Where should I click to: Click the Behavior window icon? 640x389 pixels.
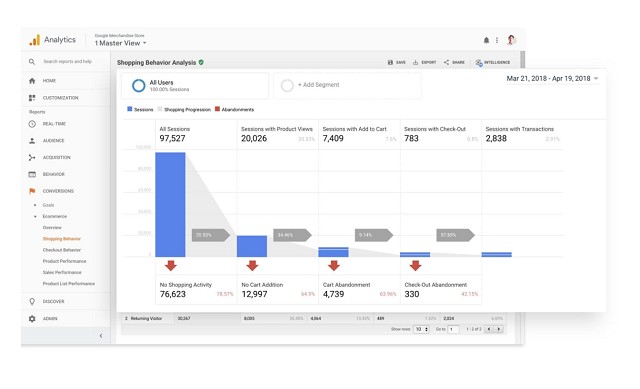(32, 174)
